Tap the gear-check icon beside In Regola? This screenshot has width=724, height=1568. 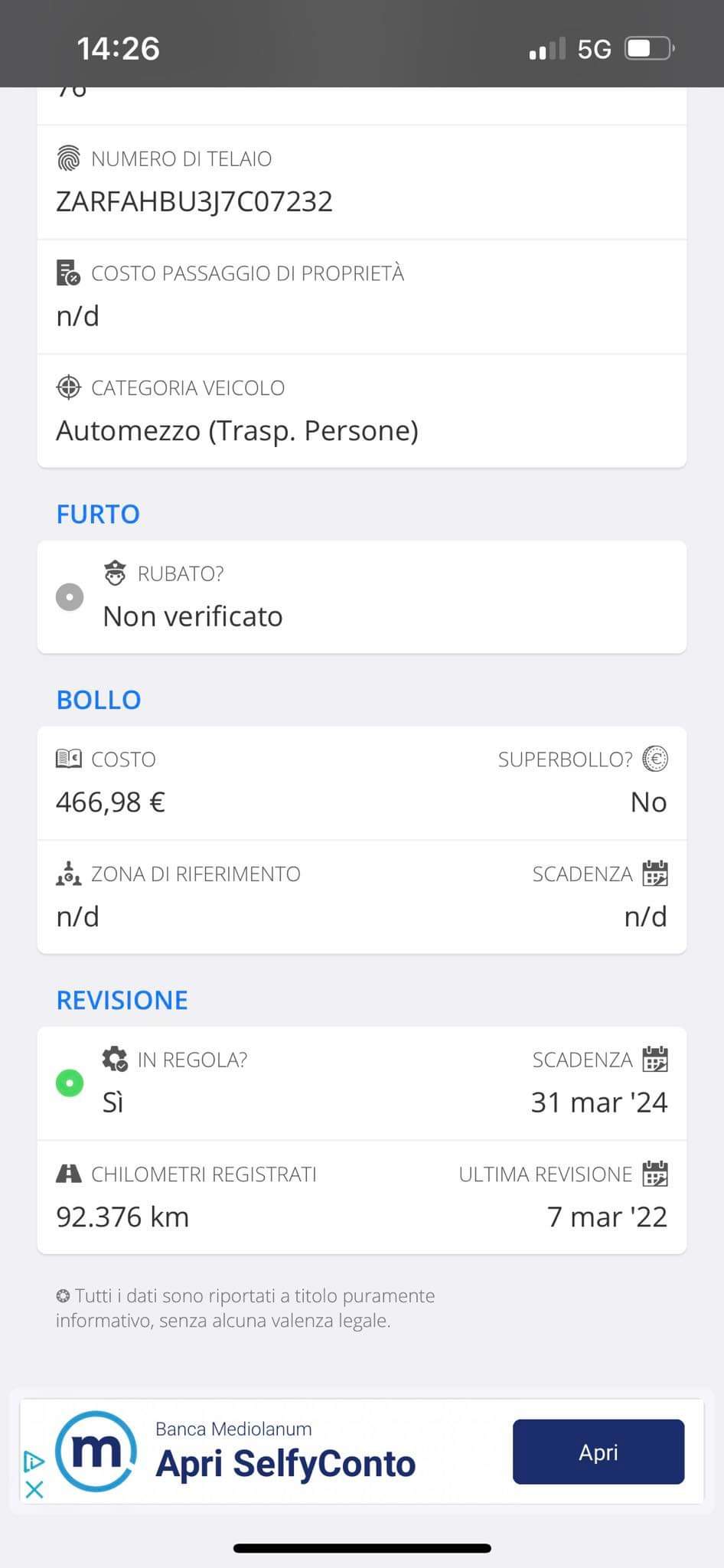(115, 1060)
